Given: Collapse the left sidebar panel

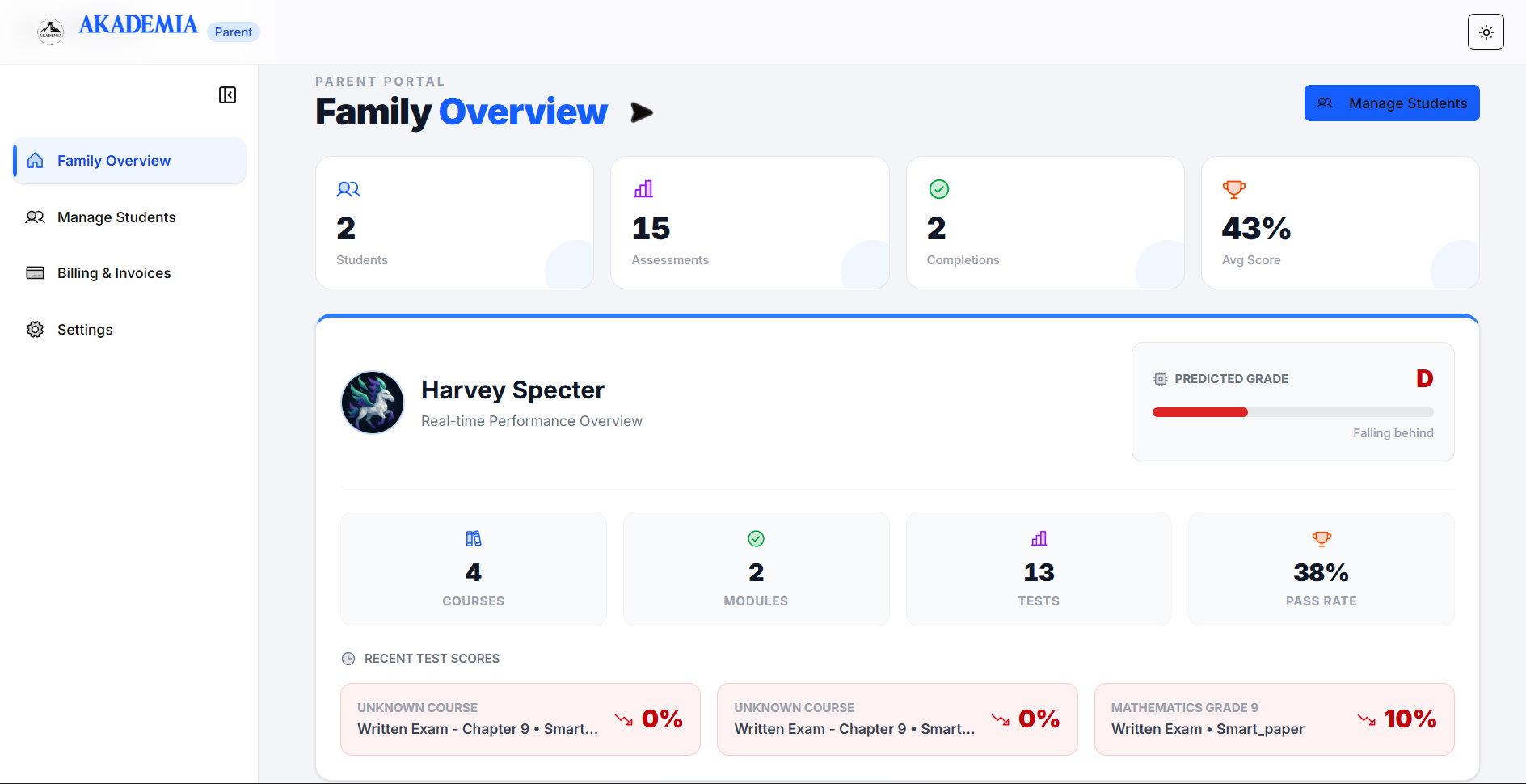Looking at the screenshot, I should tap(227, 95).
